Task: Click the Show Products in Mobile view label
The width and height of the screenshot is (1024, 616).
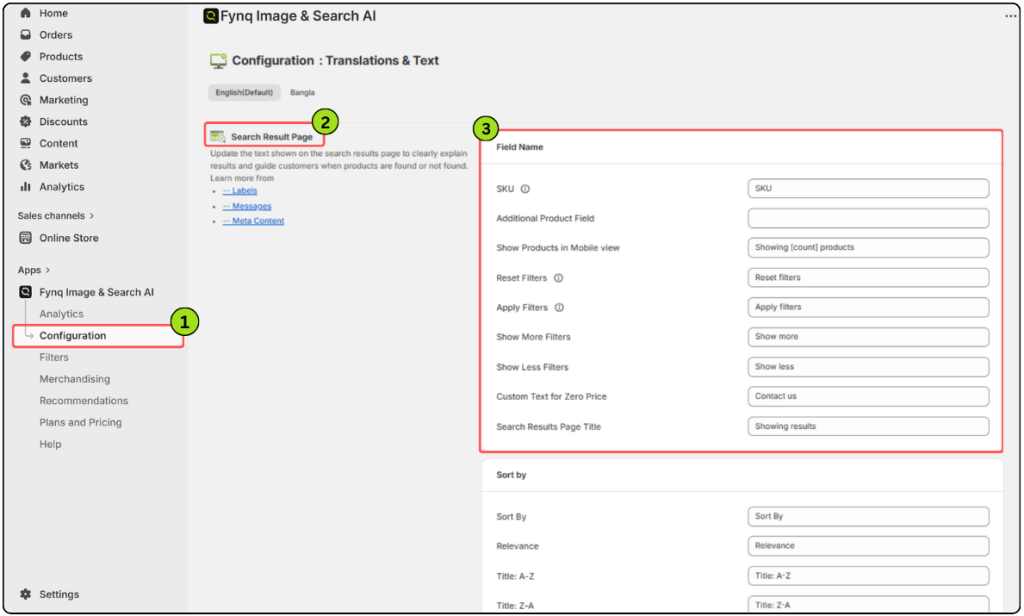Action: (558, 248)
